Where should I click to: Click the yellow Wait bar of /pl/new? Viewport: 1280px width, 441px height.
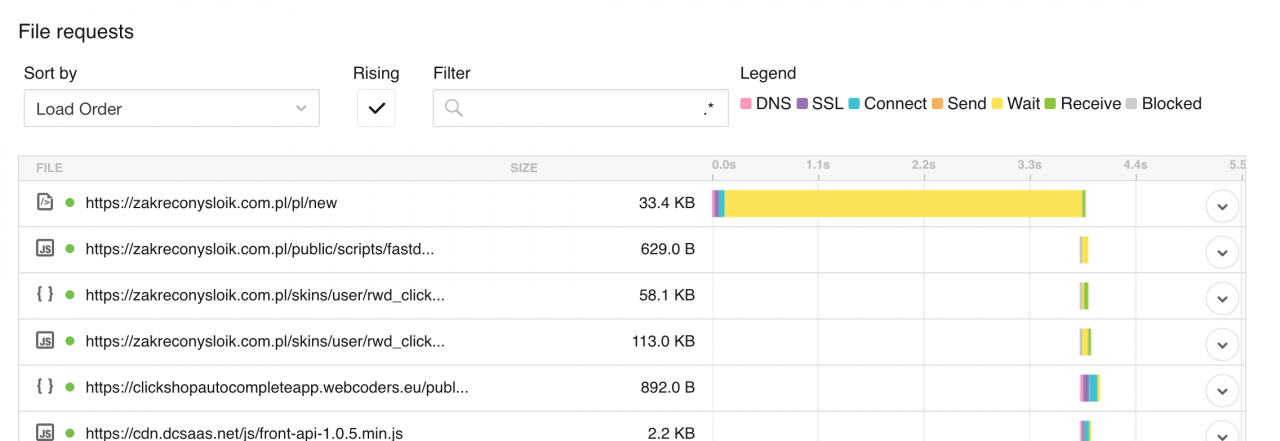(903, 203)
